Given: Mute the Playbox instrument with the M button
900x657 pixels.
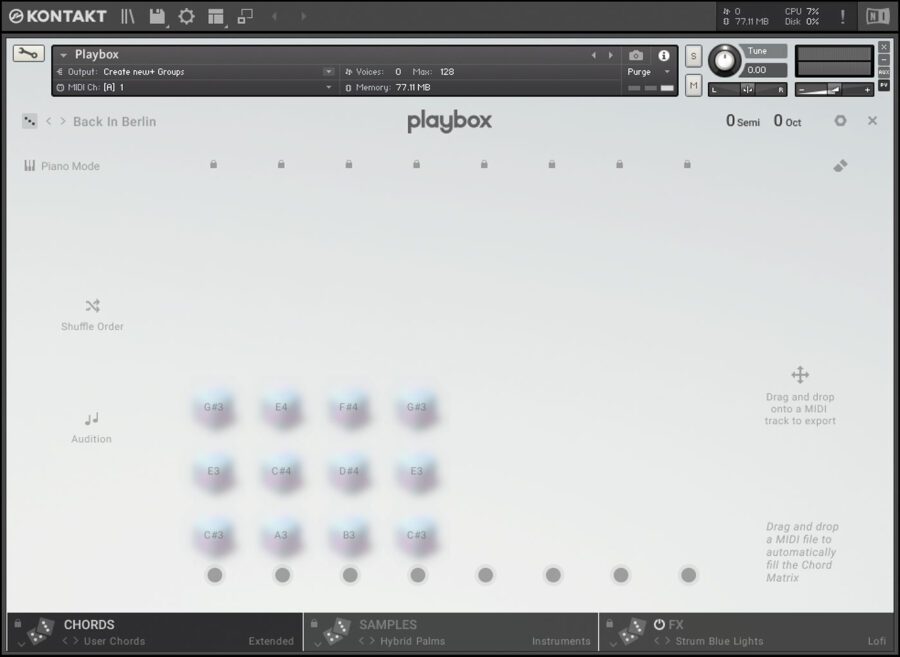Looking at the screenshot, I should coord(692,86).
